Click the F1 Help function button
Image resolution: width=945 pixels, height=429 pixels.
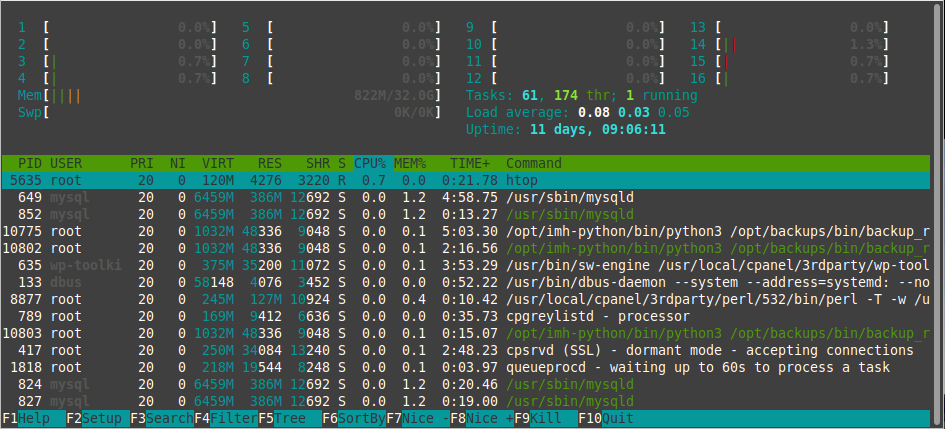tap(34, 418)
